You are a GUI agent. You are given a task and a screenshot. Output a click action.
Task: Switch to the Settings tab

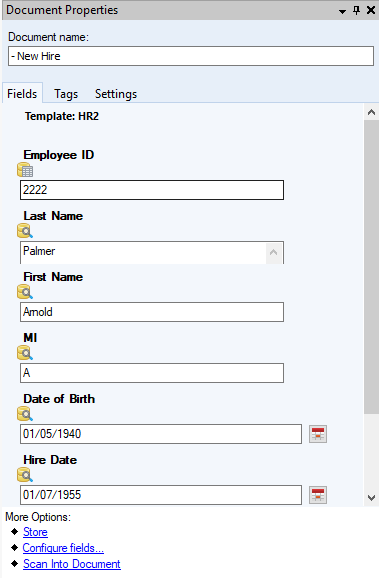pyautogui.click(x=116, y=94)
